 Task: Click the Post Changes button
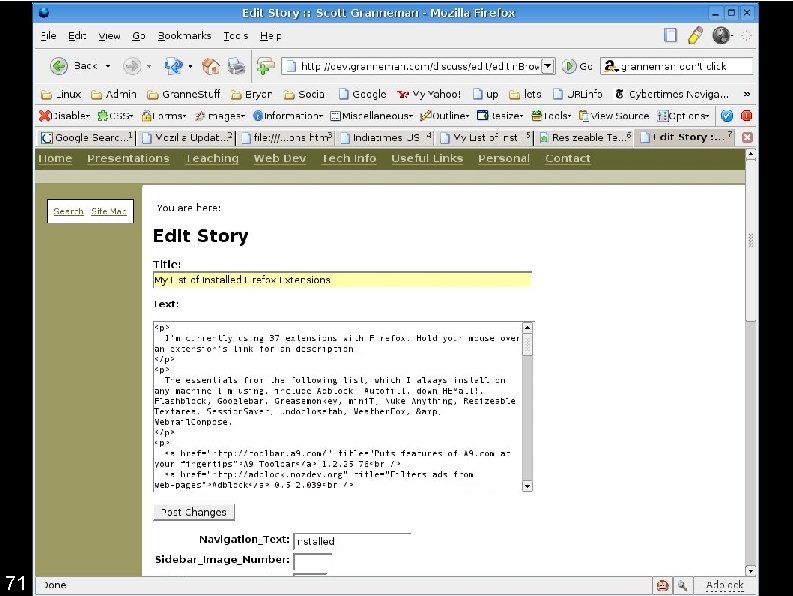coord(194,512)
